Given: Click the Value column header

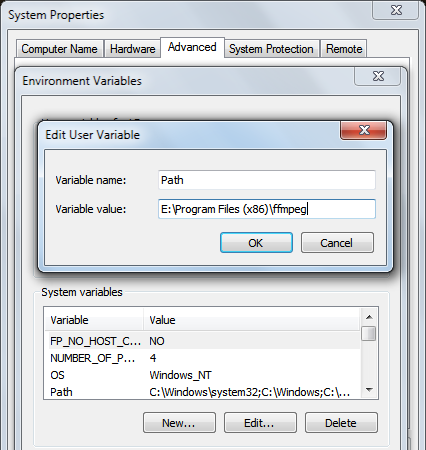Looking at the screenshot, I should (252, 320).
